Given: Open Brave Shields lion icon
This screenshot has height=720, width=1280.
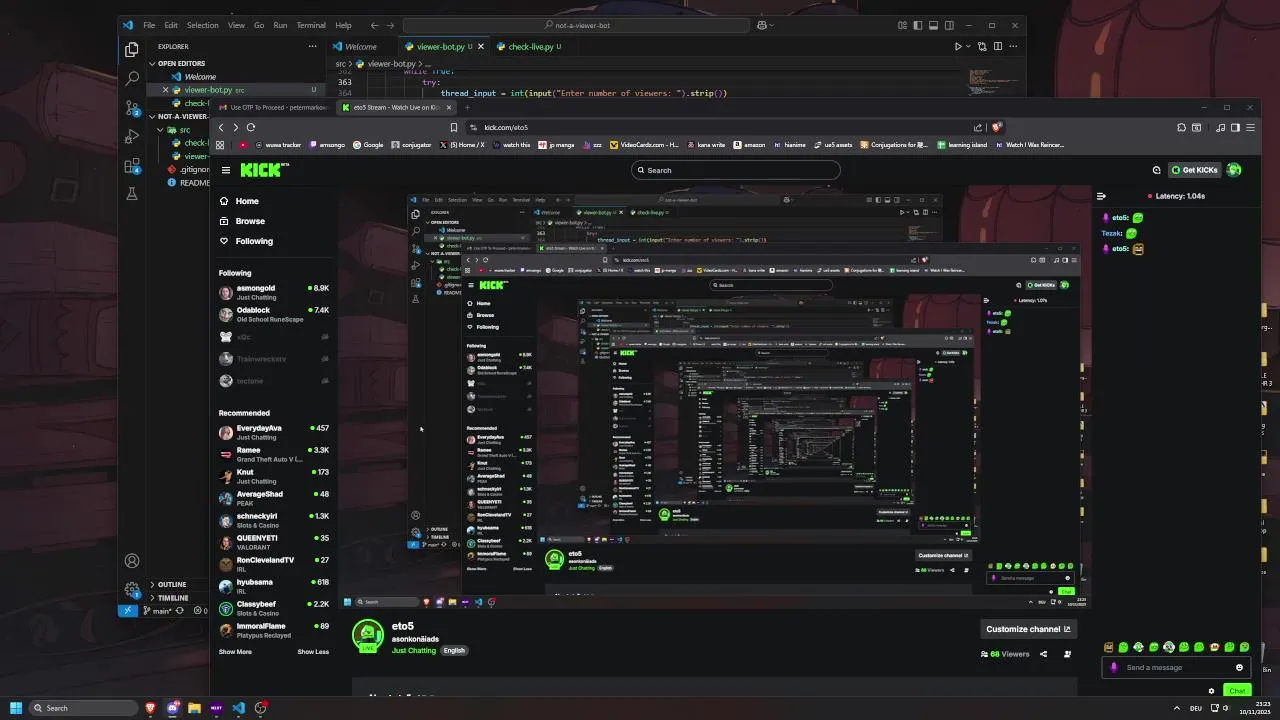Looking at the screenshot, I should click(x=996, y=127).
